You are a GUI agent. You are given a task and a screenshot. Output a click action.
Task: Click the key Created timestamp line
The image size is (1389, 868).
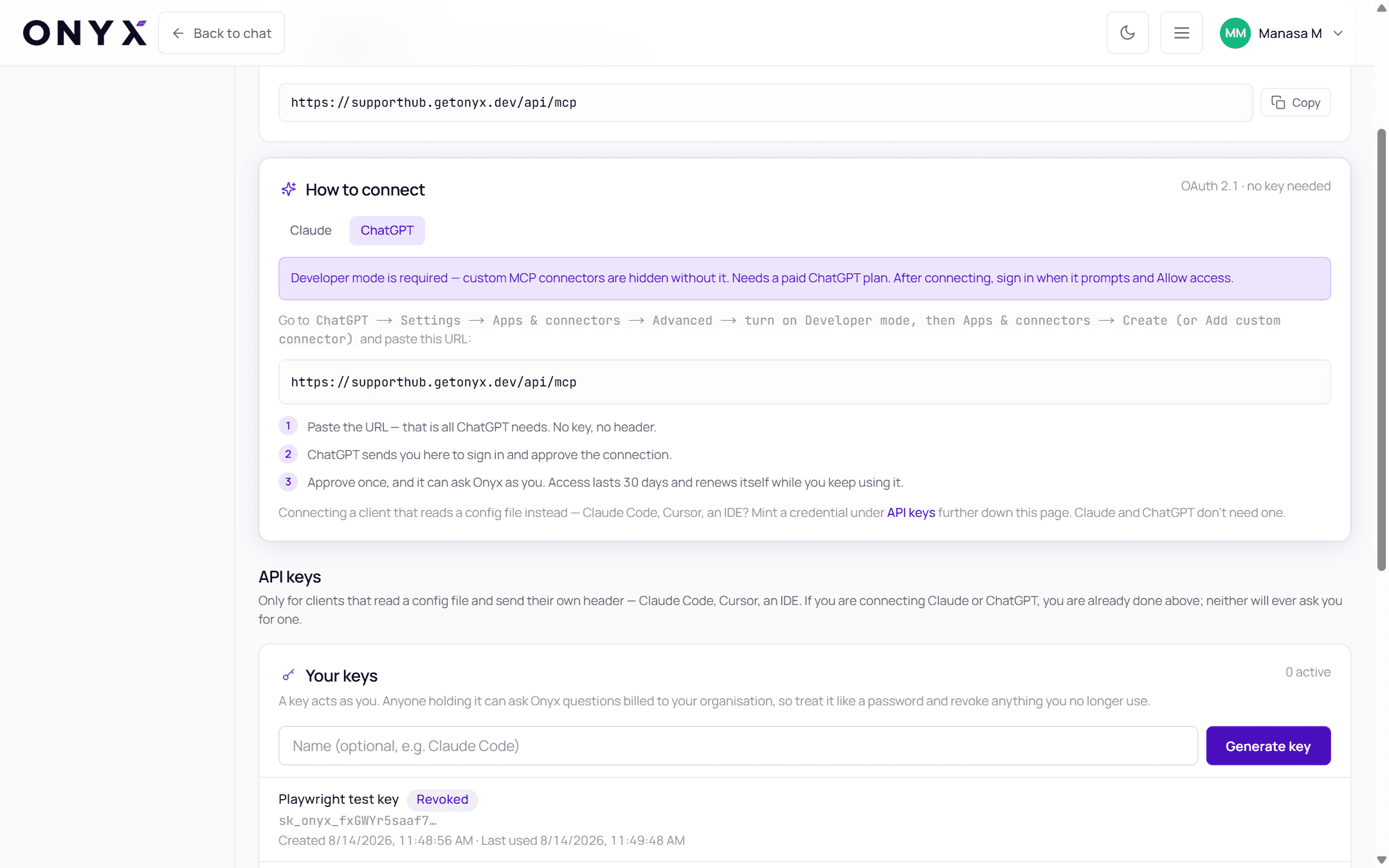482,840
